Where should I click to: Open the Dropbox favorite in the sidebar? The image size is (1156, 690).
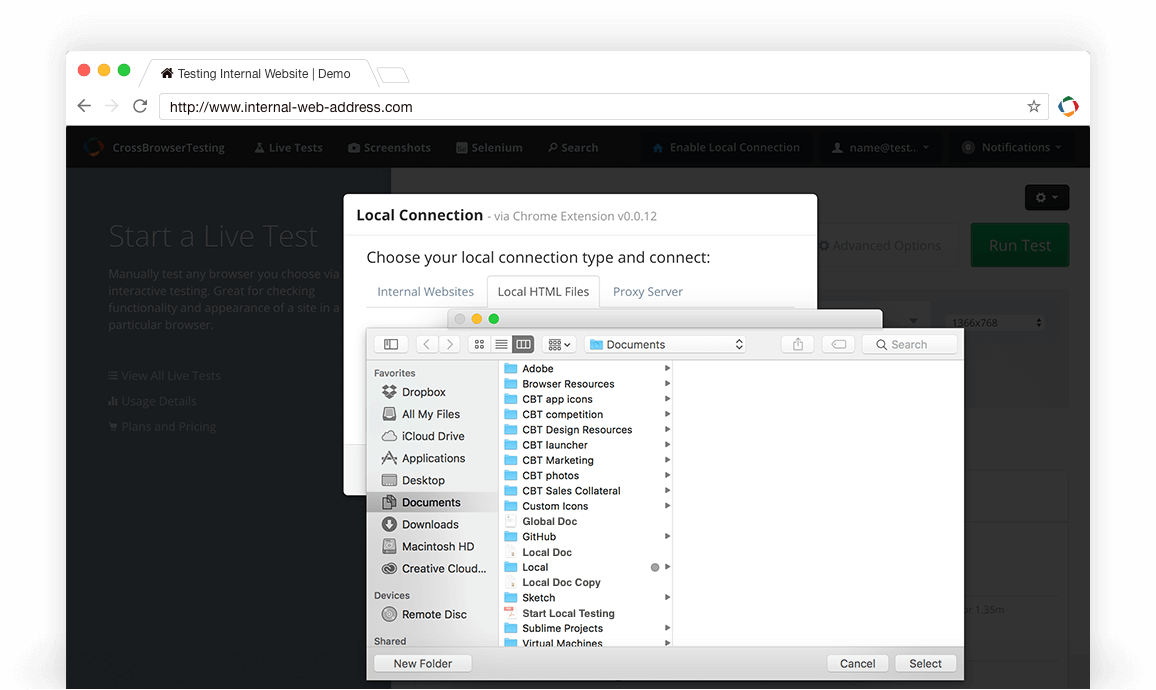click(x=413, y=392)
